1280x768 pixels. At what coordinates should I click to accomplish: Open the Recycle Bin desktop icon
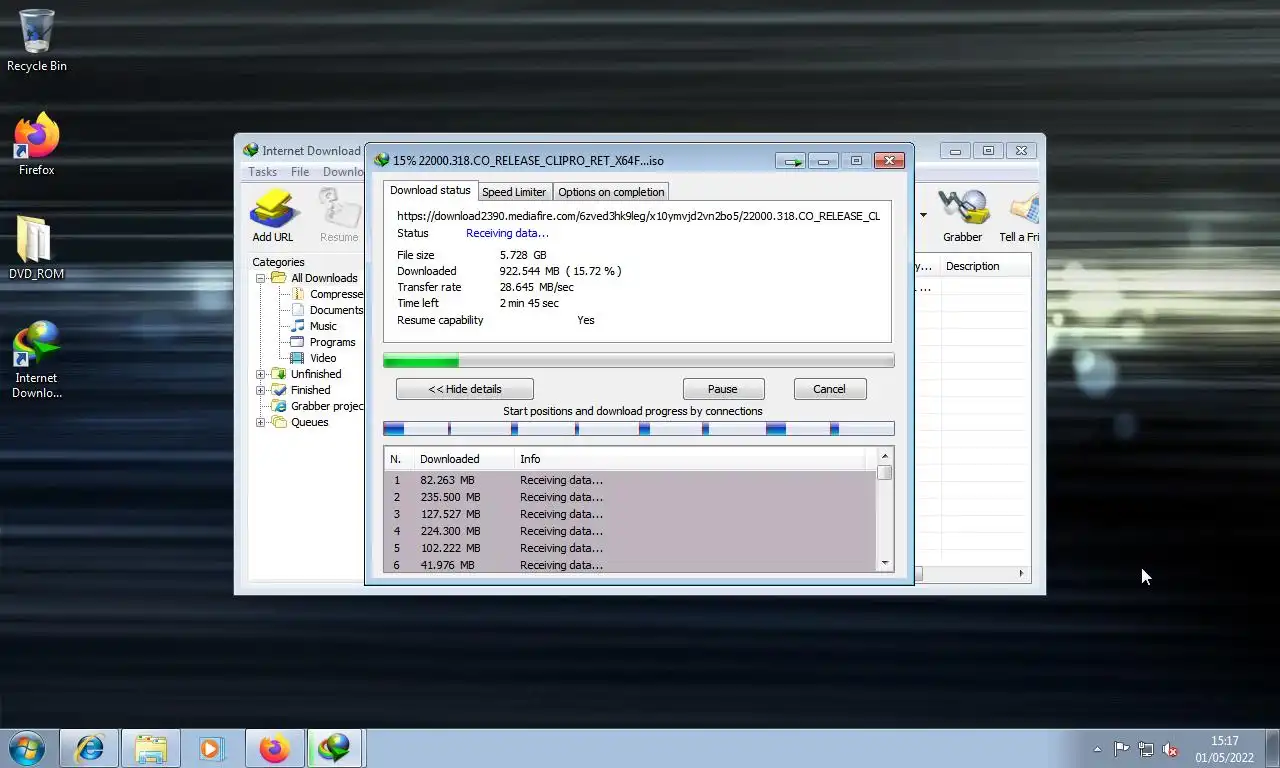pos(37,41)
